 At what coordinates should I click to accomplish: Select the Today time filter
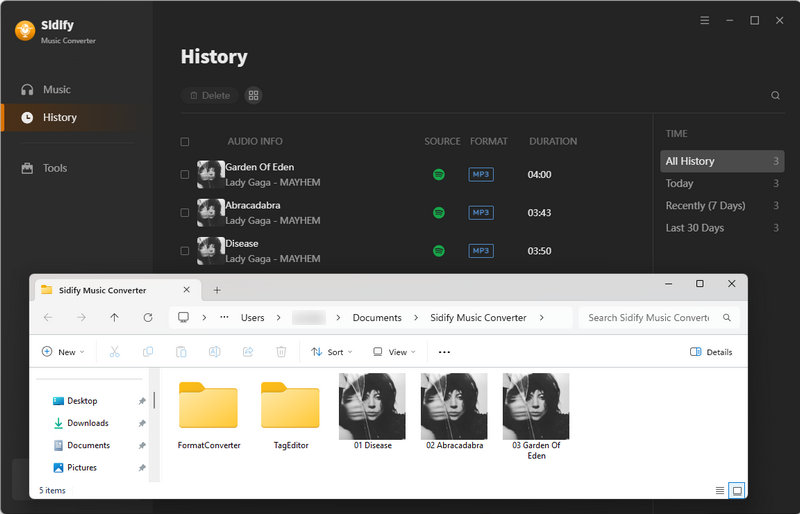coord(722,184)
